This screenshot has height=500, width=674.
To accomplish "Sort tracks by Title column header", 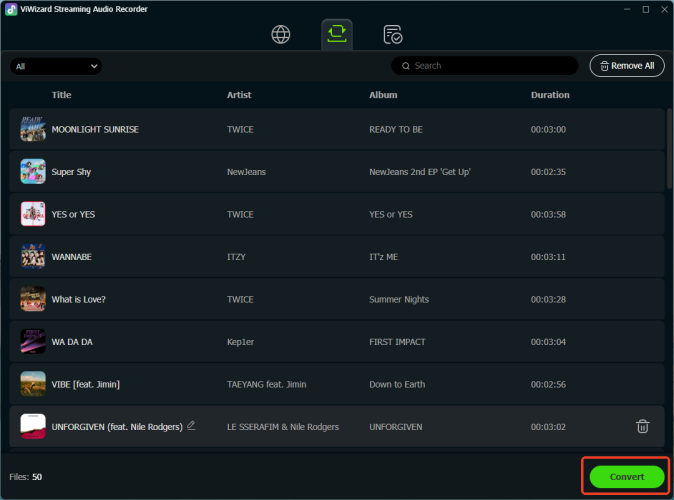I will click(x=62, y=95).
